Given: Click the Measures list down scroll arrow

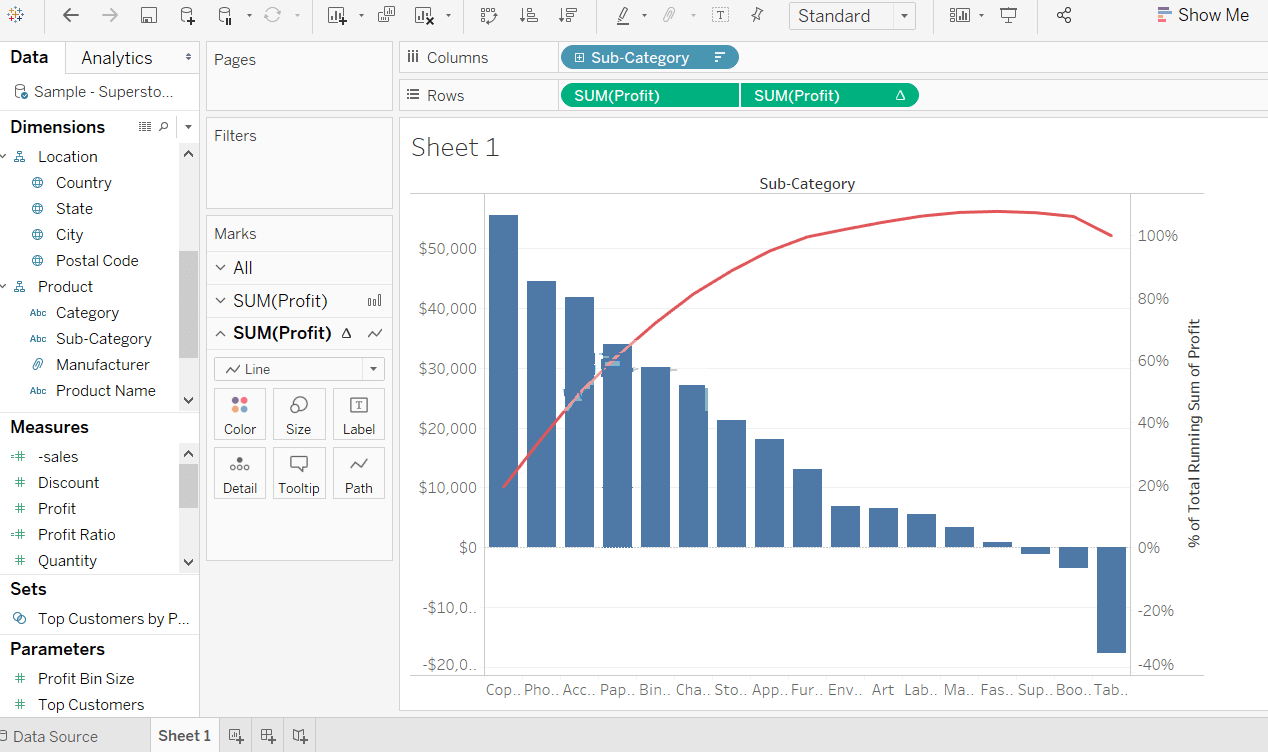Looking at the screenshot, I should coord(189,563).
